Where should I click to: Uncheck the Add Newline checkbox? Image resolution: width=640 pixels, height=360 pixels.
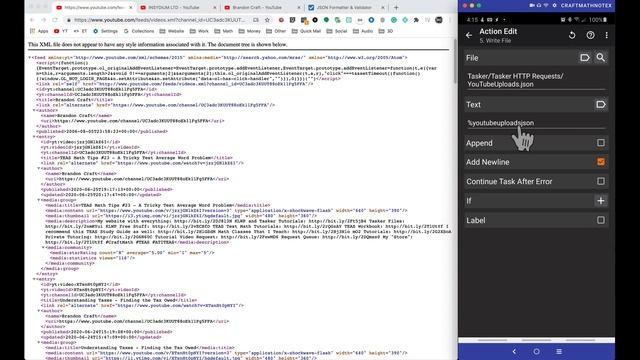tap(600, 162)
